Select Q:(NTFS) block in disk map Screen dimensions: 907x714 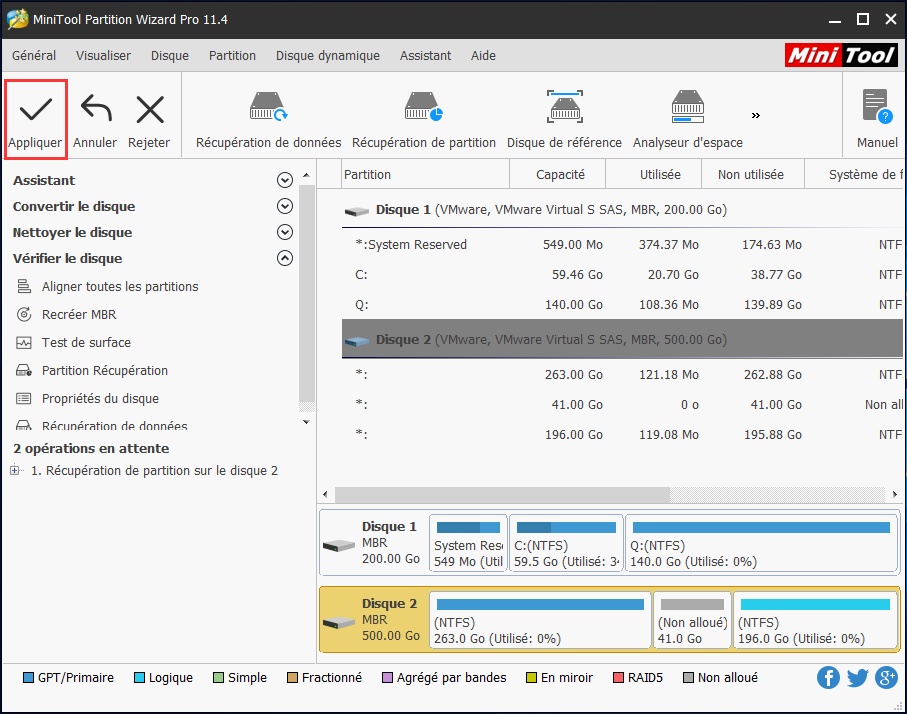click(x=761, y=543)
